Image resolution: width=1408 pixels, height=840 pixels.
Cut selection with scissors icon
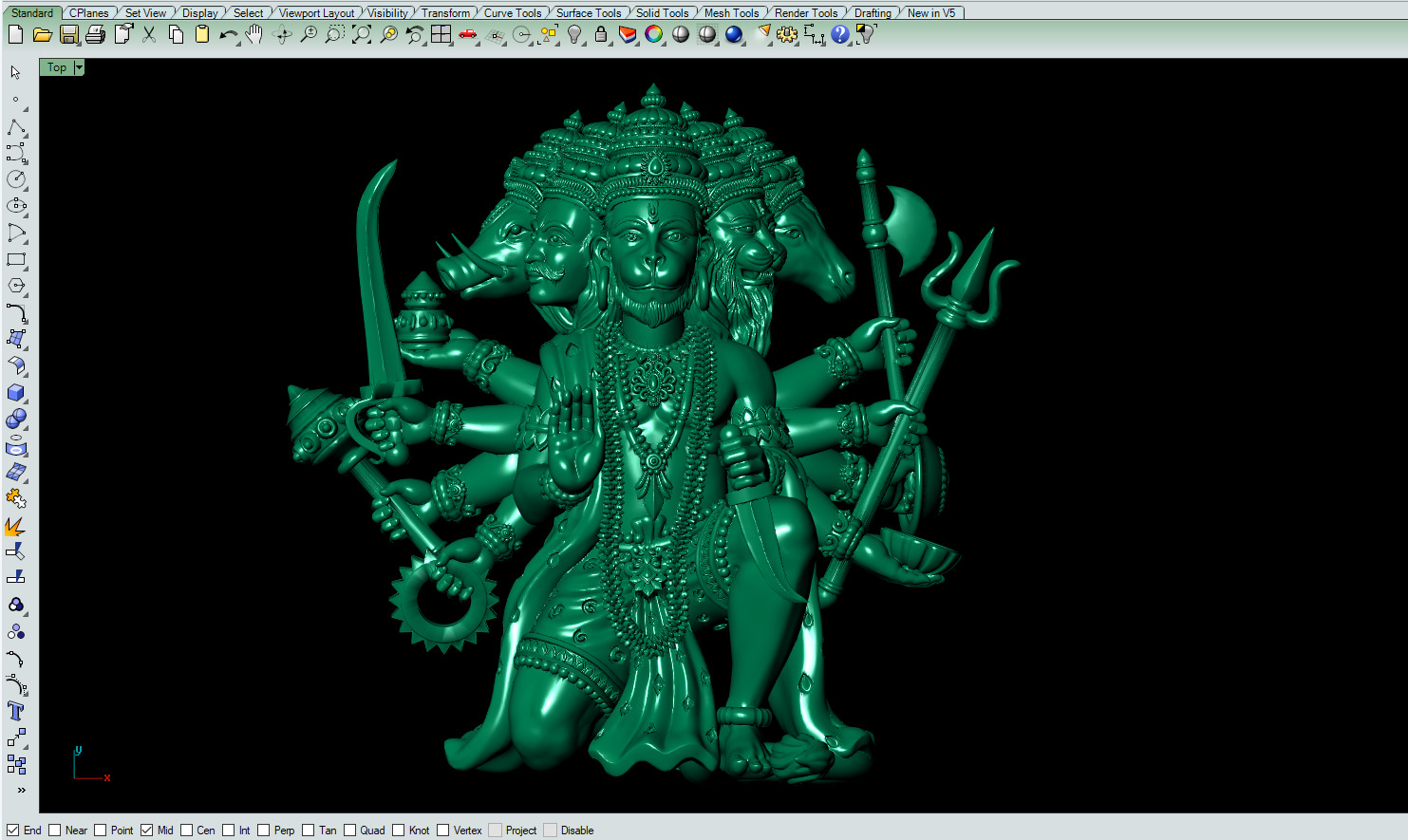149,35
